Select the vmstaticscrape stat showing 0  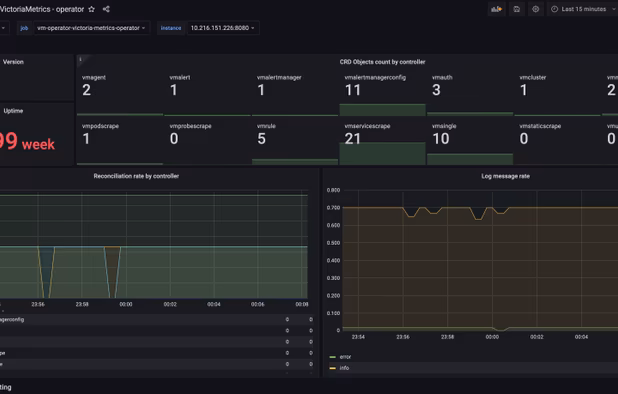point(557,142)
